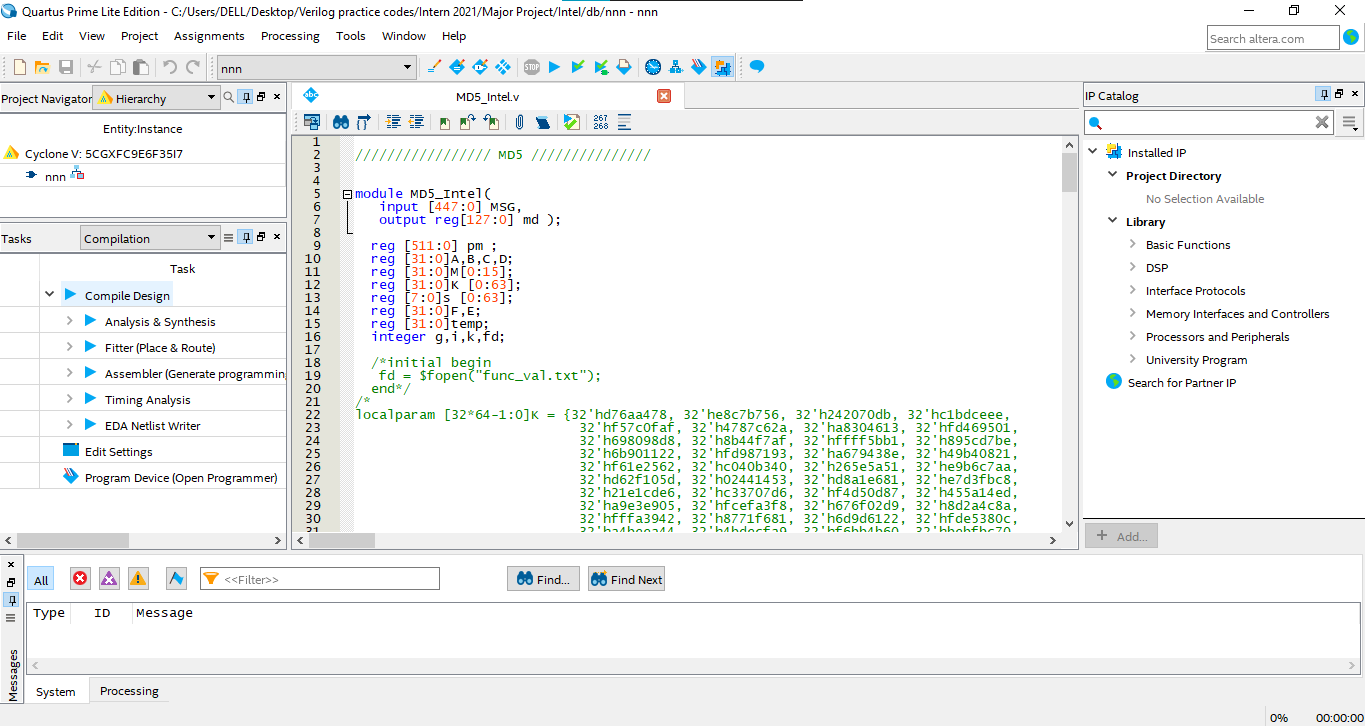The width and height of the screenshot is (1365, 726).
Task: Click the search magnifier in Project Navigator
Action: click(x=228, y=97)
